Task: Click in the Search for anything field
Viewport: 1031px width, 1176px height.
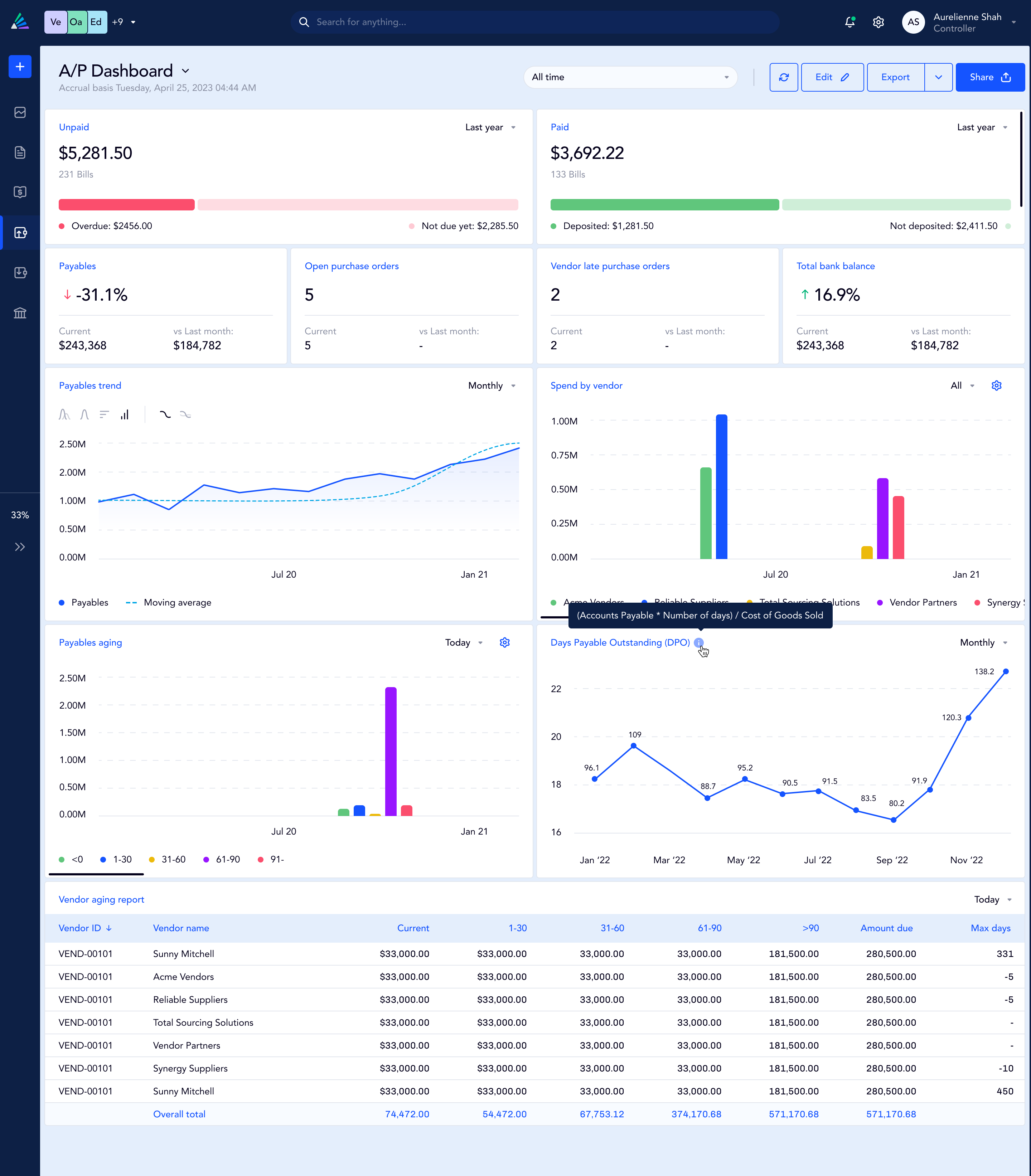Action: [x=535, y=22]
